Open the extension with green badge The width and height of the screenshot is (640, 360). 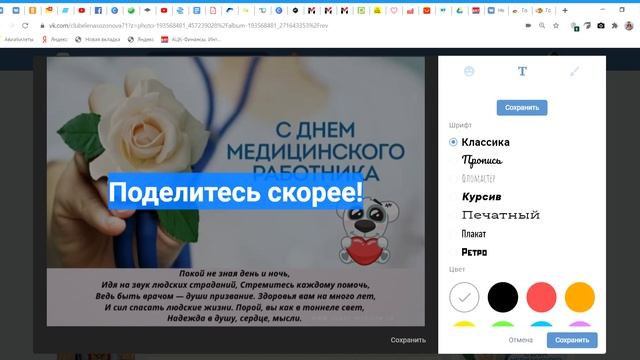tap(575, 26)
